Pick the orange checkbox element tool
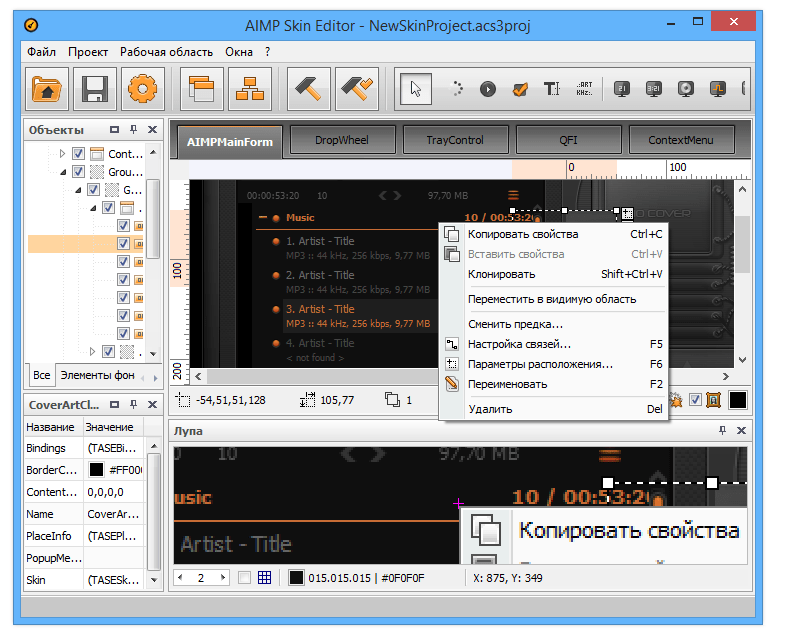This screenshot has width=787, height=640. click(520, 89)
